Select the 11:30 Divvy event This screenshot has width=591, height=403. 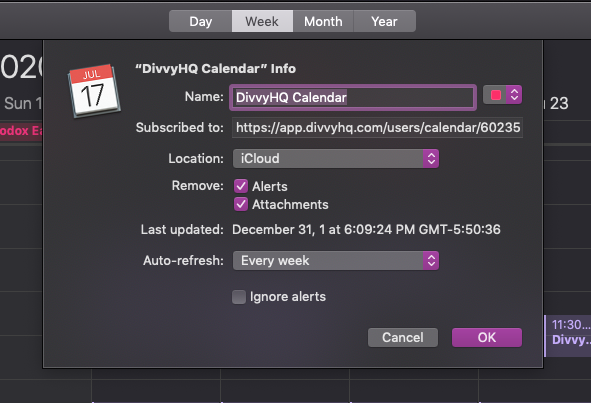pos(568,336)
